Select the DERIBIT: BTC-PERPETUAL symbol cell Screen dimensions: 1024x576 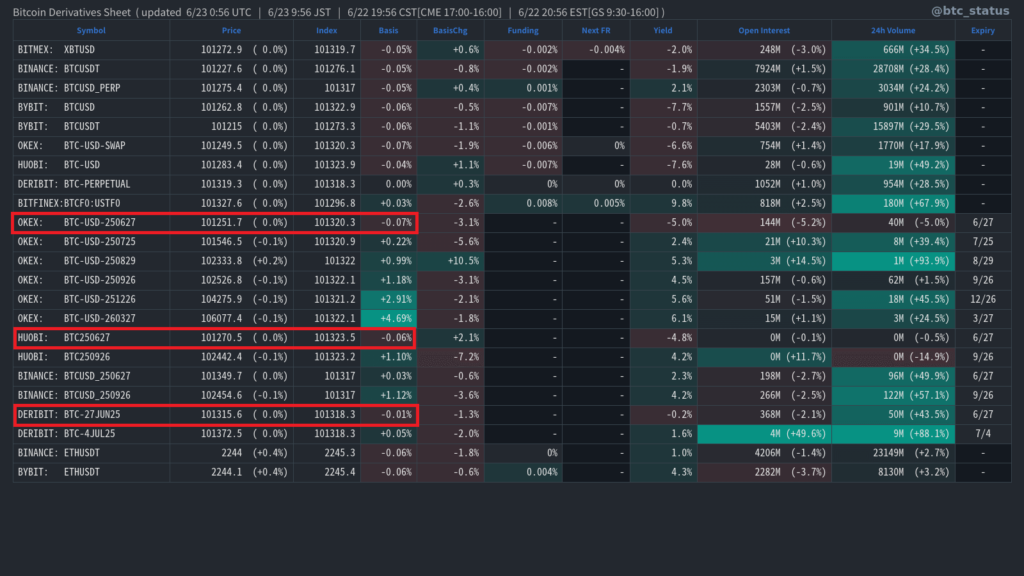[x=91, y=184]
